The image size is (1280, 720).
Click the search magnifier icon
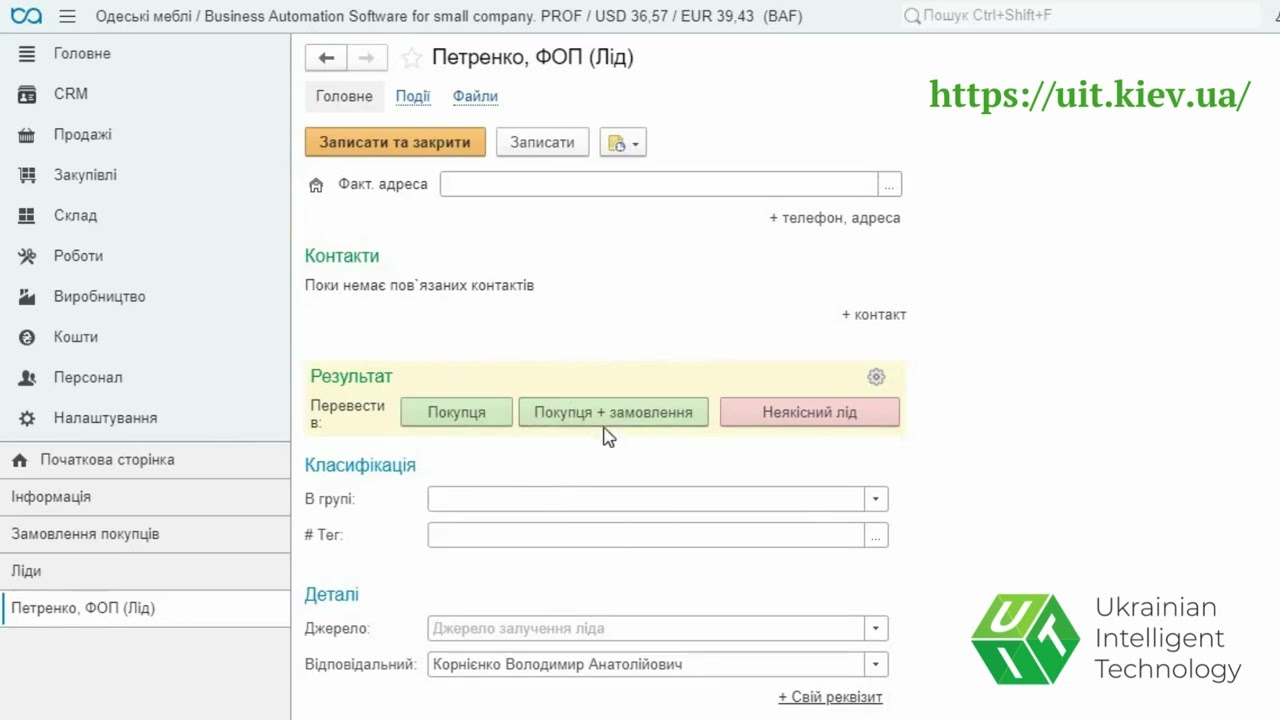[911, 16]
